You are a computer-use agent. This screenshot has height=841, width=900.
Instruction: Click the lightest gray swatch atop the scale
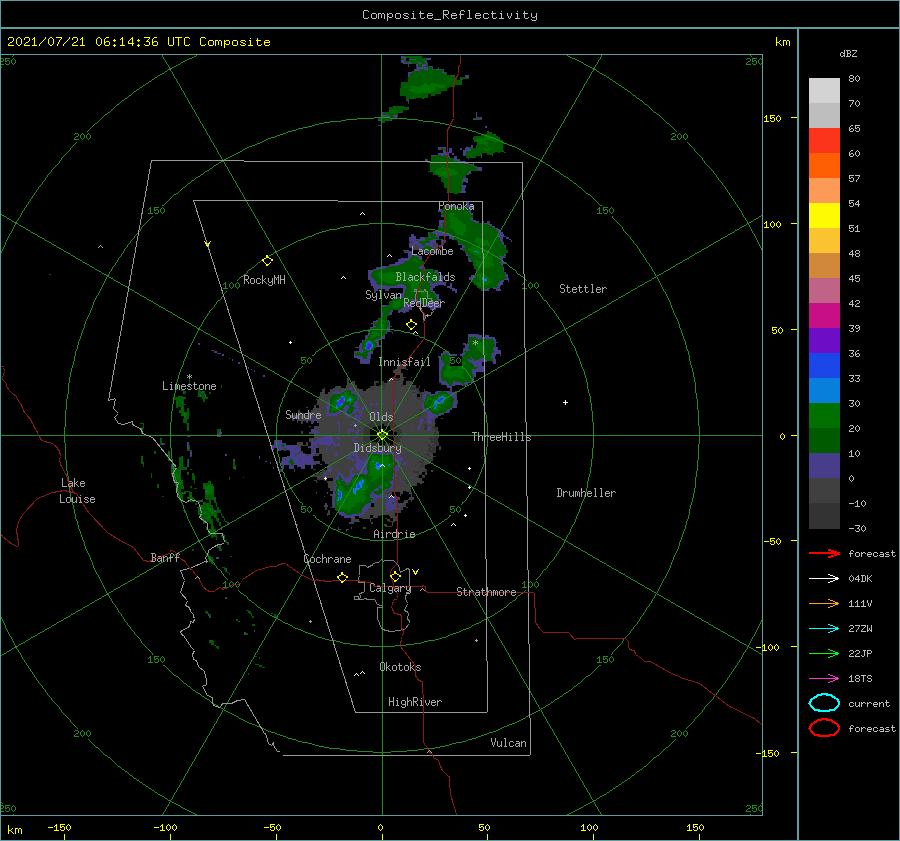(x=824, y=91)
